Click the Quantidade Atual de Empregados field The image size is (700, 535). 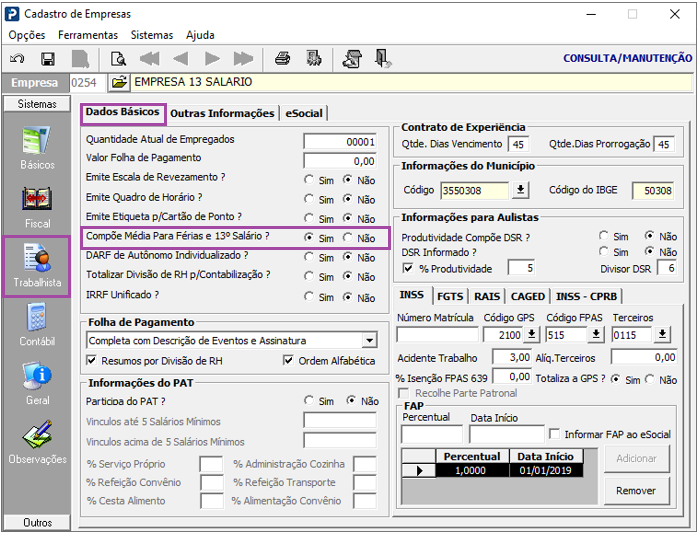coord(340,142)
